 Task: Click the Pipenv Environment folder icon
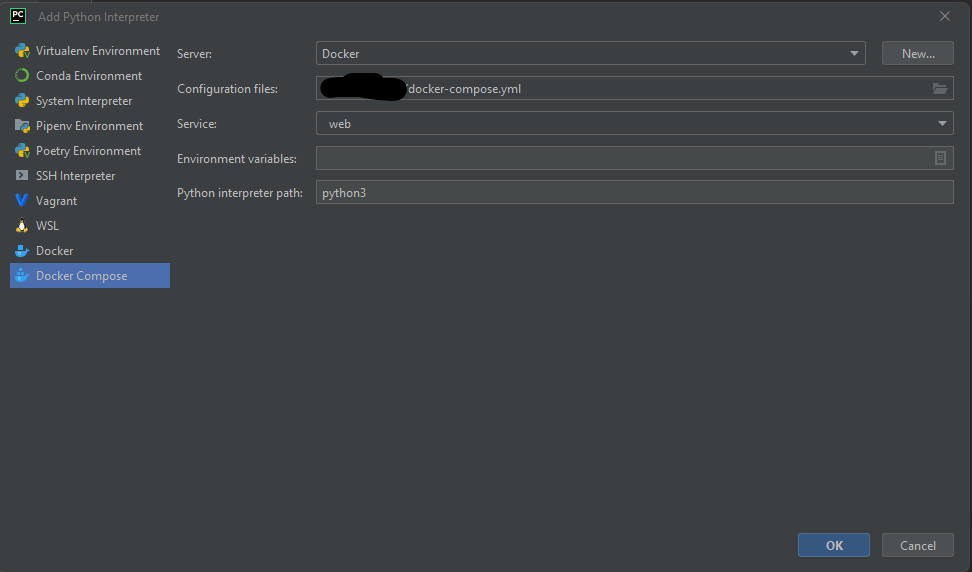tap(22, 126)
